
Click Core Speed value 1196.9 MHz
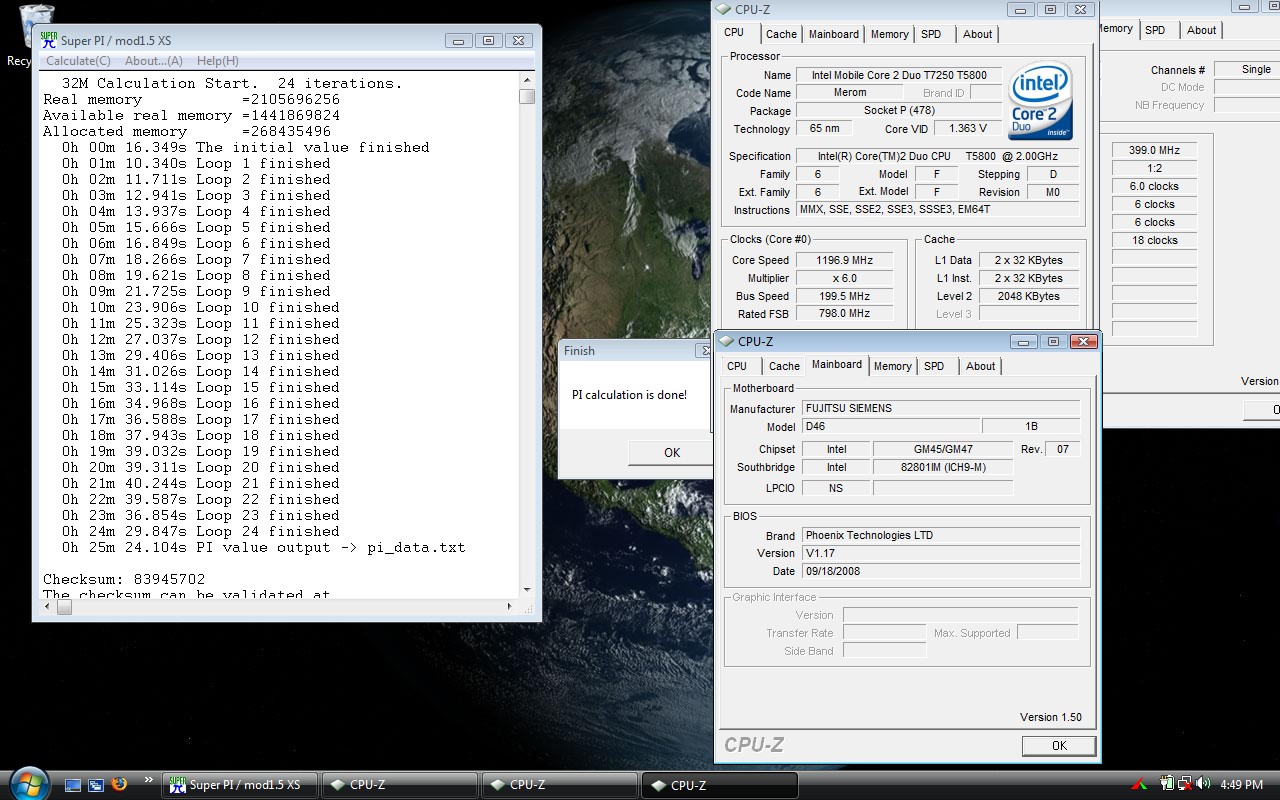point(844,260)
